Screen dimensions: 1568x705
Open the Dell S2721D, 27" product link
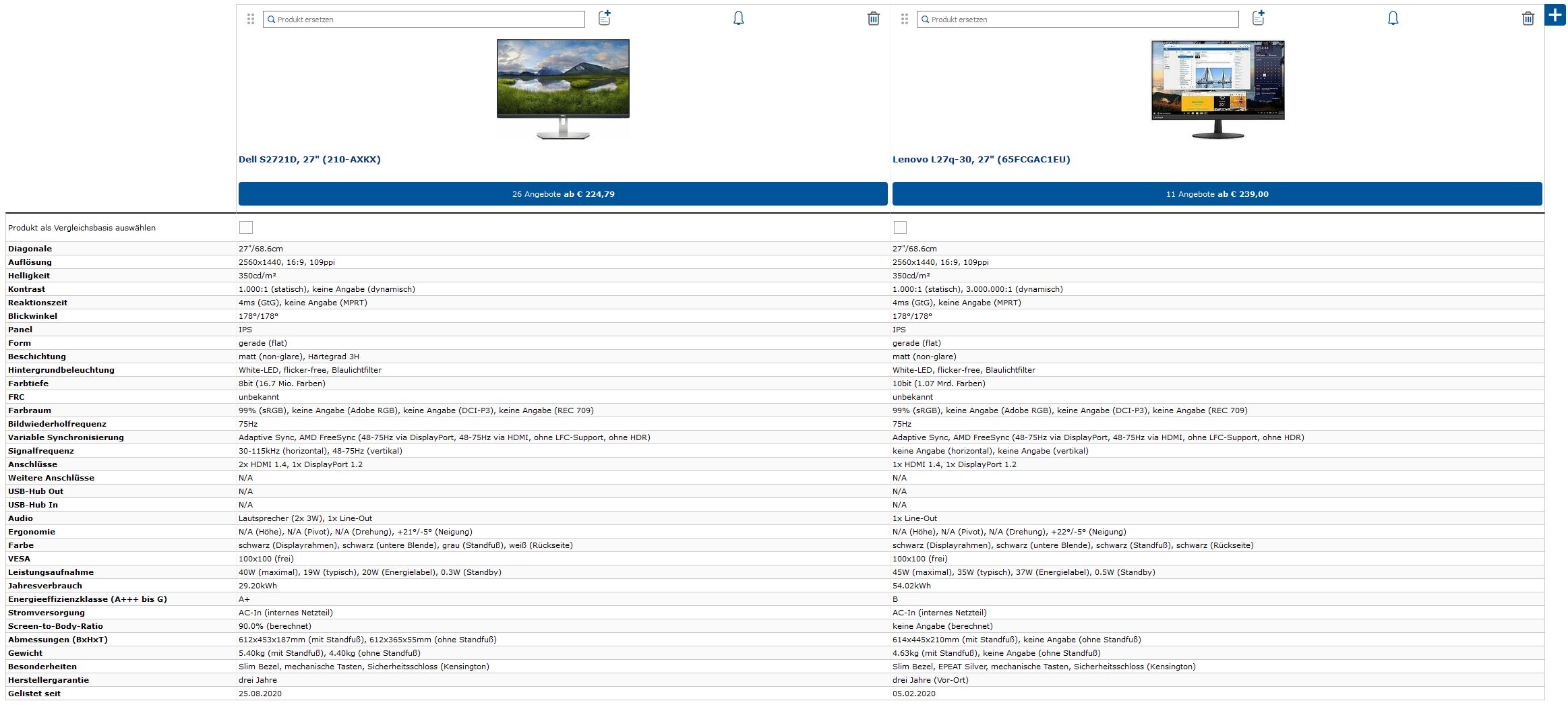point(309,160)
